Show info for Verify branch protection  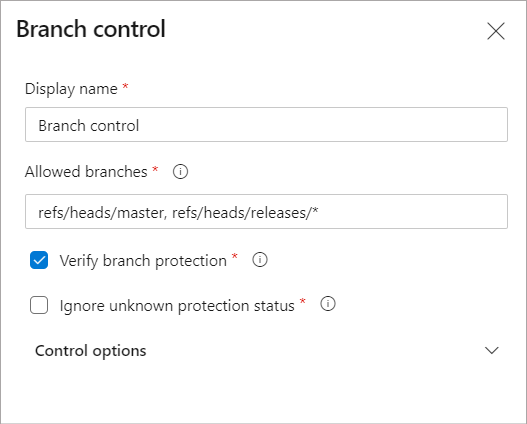[260, 260]
